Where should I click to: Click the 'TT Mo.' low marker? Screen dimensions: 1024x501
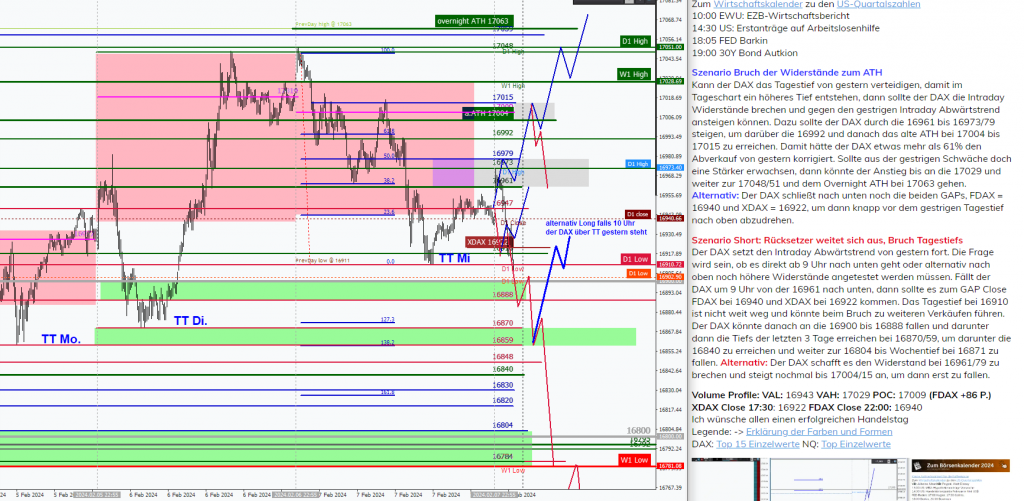click(61, 339)
